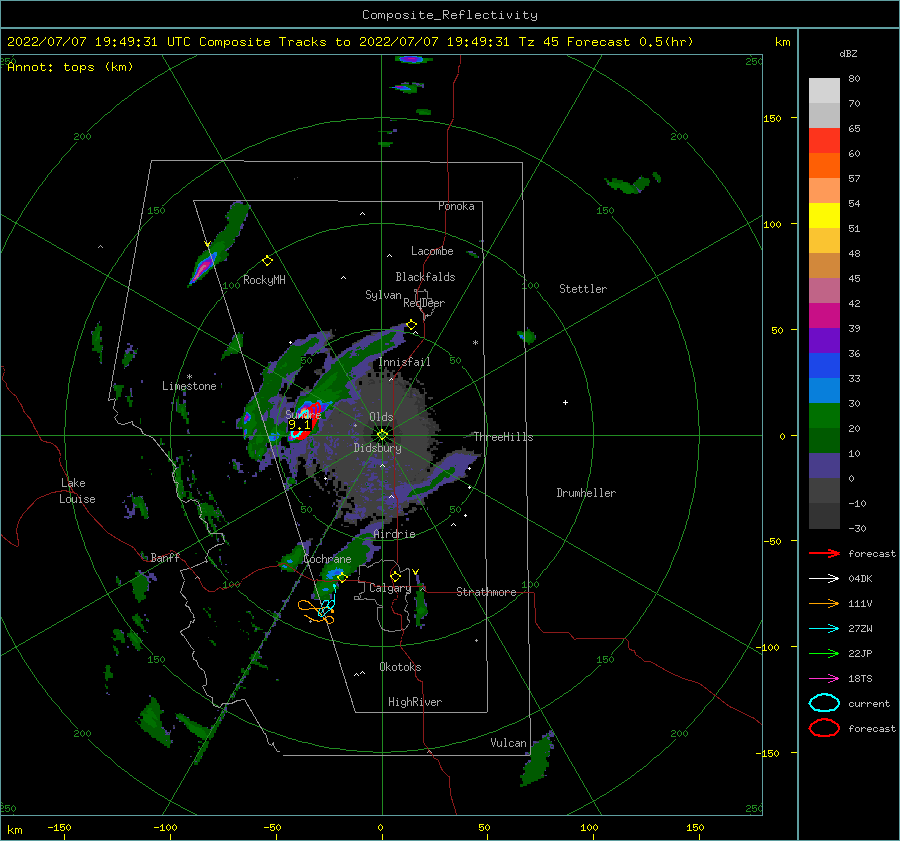Click the ThreeHills label
Screen dimensions: 900x841
503,437
